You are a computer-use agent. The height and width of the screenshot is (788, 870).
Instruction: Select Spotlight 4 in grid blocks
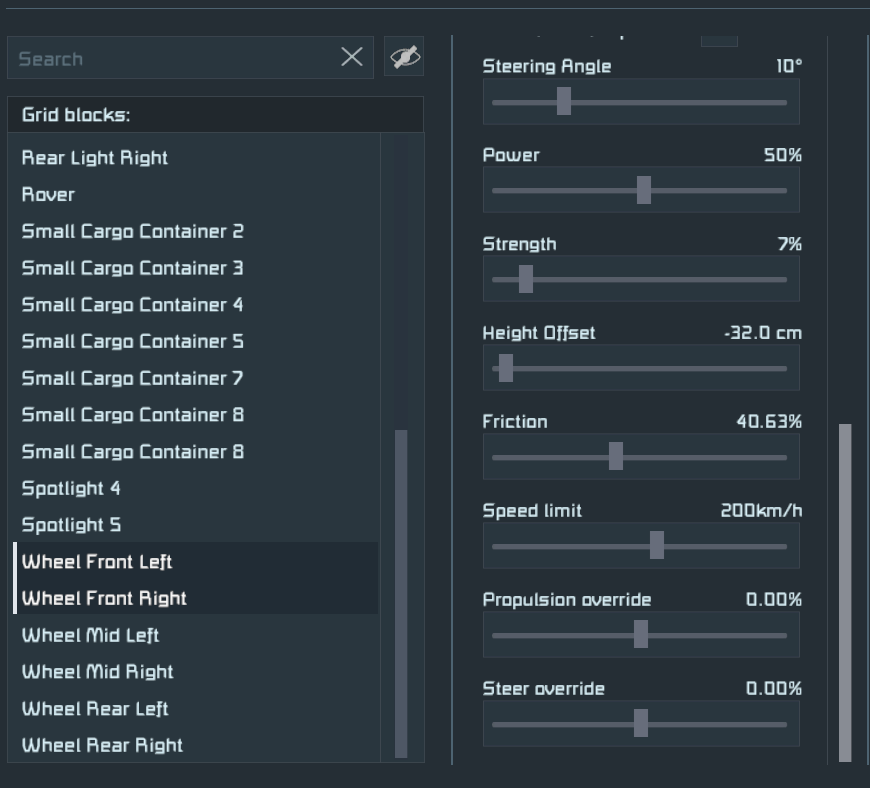(x=71, y=489)
